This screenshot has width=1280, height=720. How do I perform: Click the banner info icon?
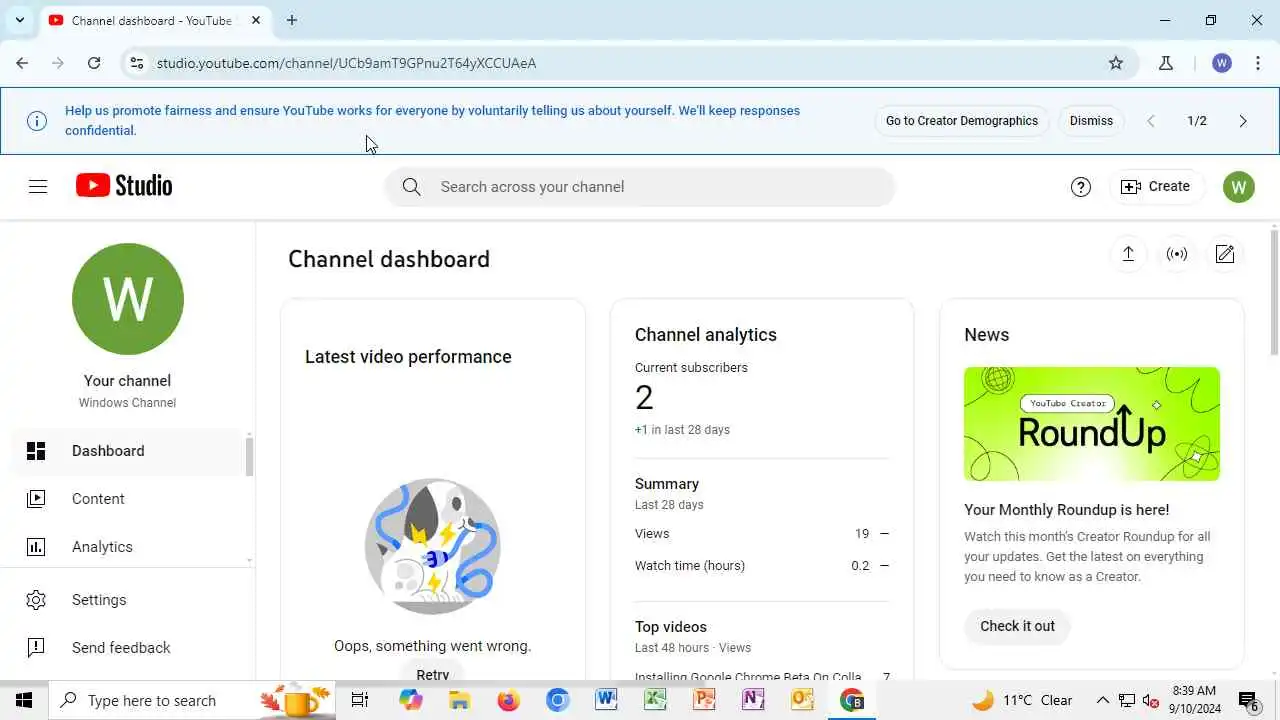[x=37, y=121]
